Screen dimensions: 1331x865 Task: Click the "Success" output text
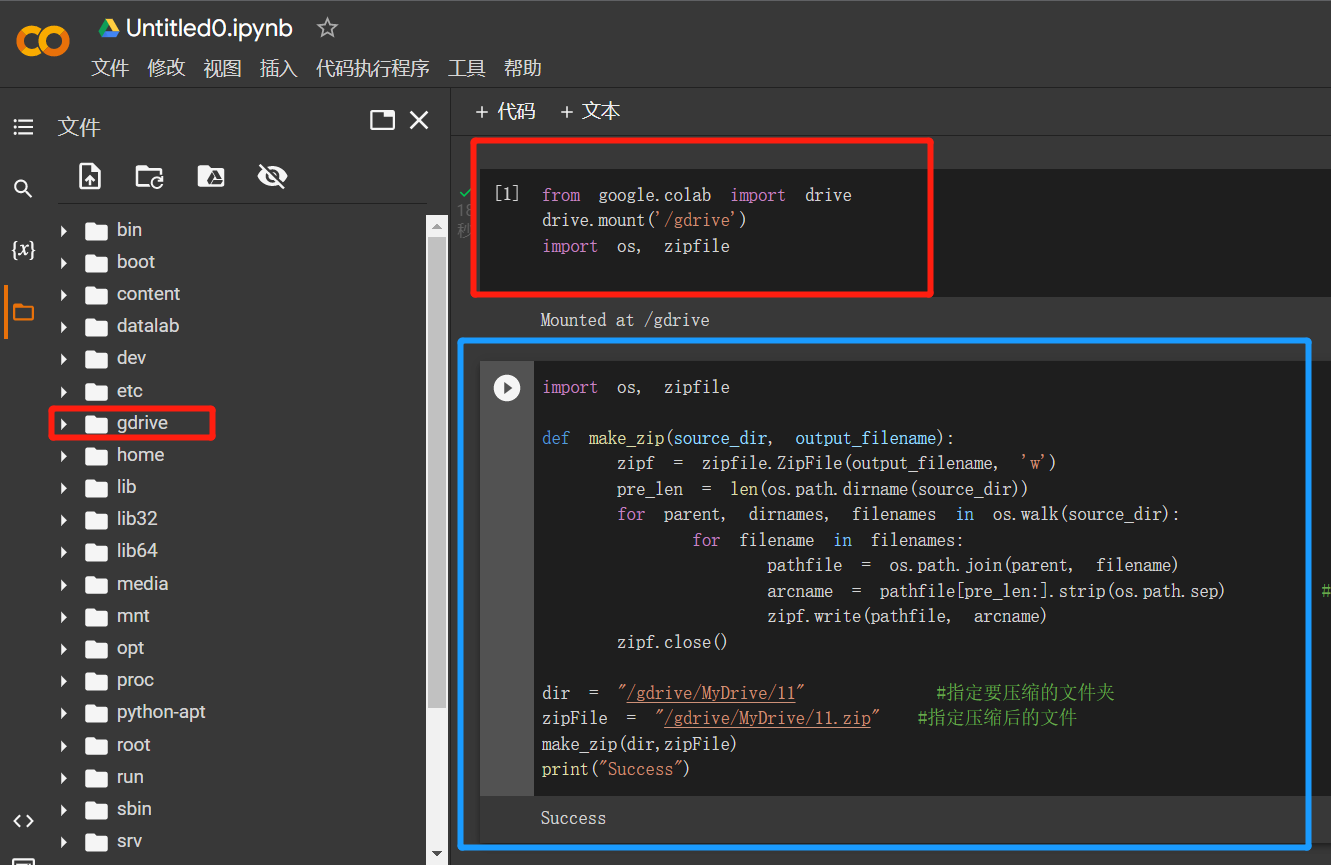[x=573, y=818]
